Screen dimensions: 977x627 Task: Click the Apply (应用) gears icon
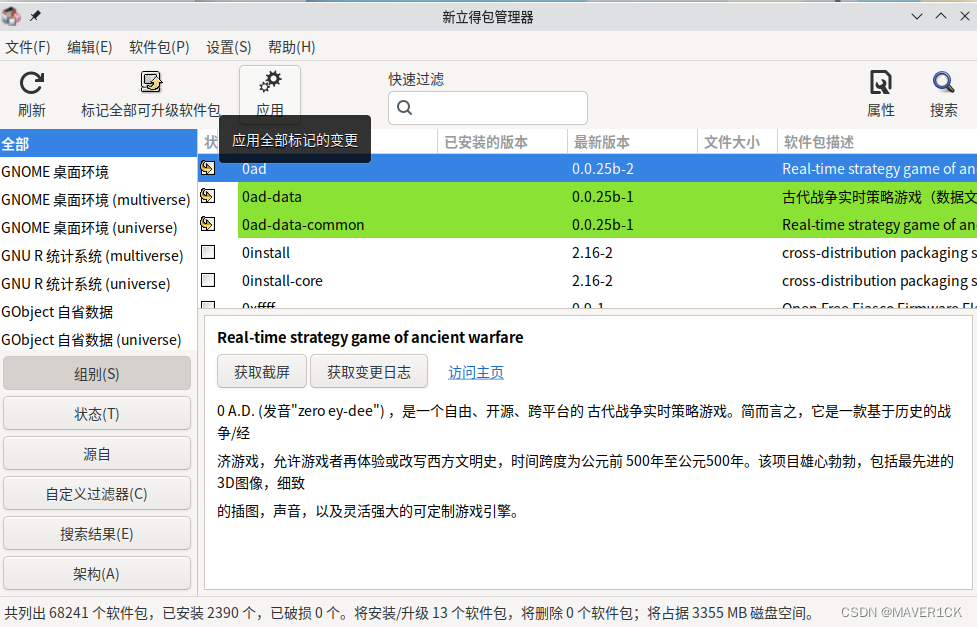click(270, 82)
